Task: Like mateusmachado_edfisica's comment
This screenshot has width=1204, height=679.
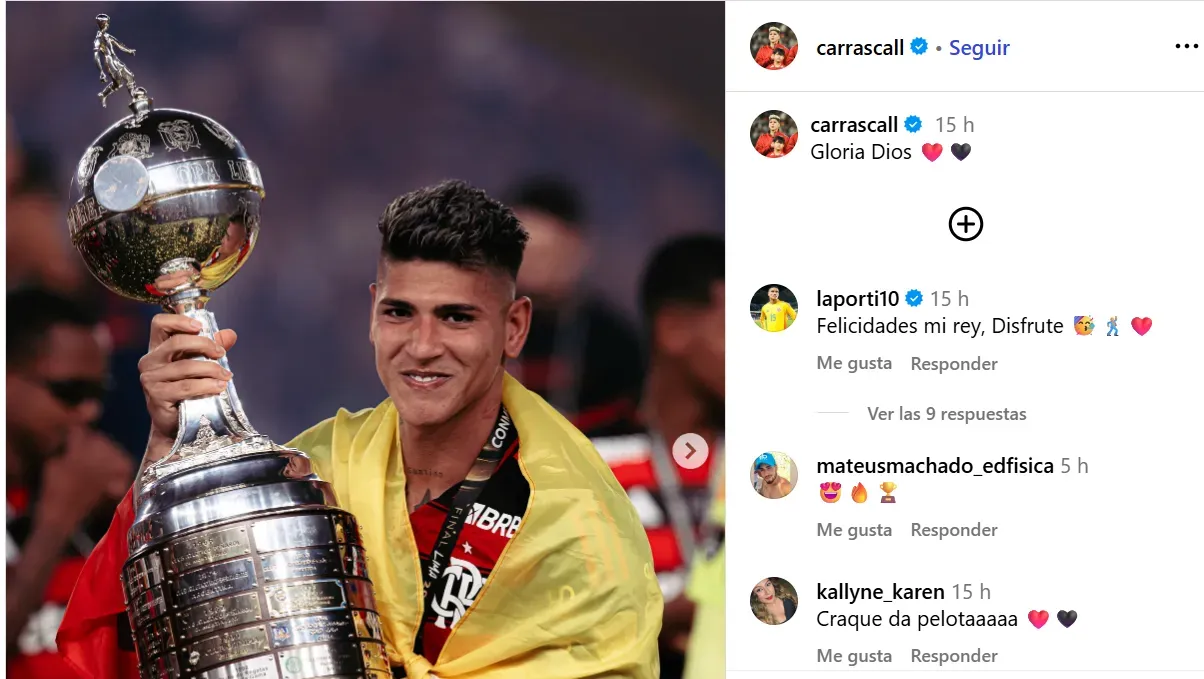Action: (854, 530)
